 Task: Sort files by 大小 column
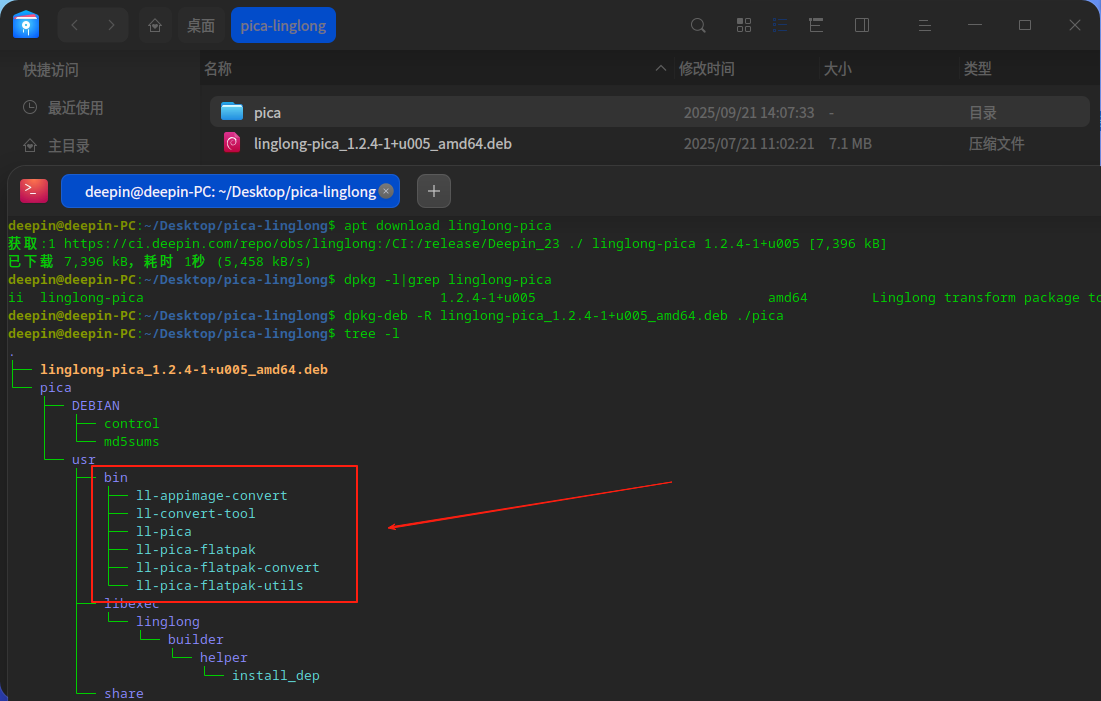pos(837,69)
